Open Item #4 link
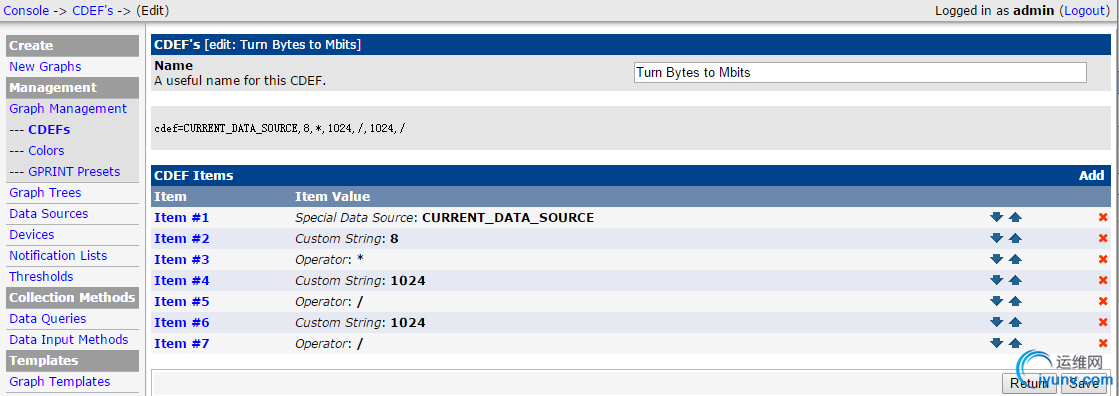This screenshot has width=1119, height=396. click(181, 280)
